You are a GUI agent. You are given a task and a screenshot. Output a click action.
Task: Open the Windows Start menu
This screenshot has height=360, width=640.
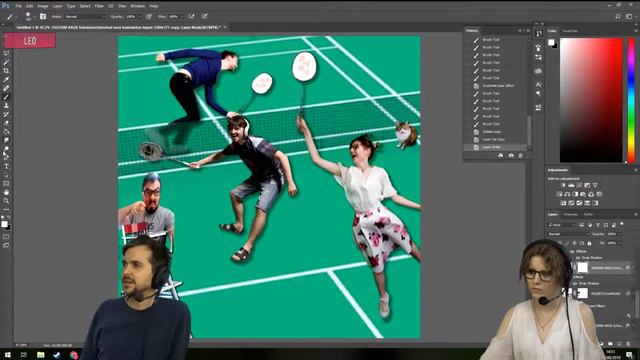click(x=7, y=355)
